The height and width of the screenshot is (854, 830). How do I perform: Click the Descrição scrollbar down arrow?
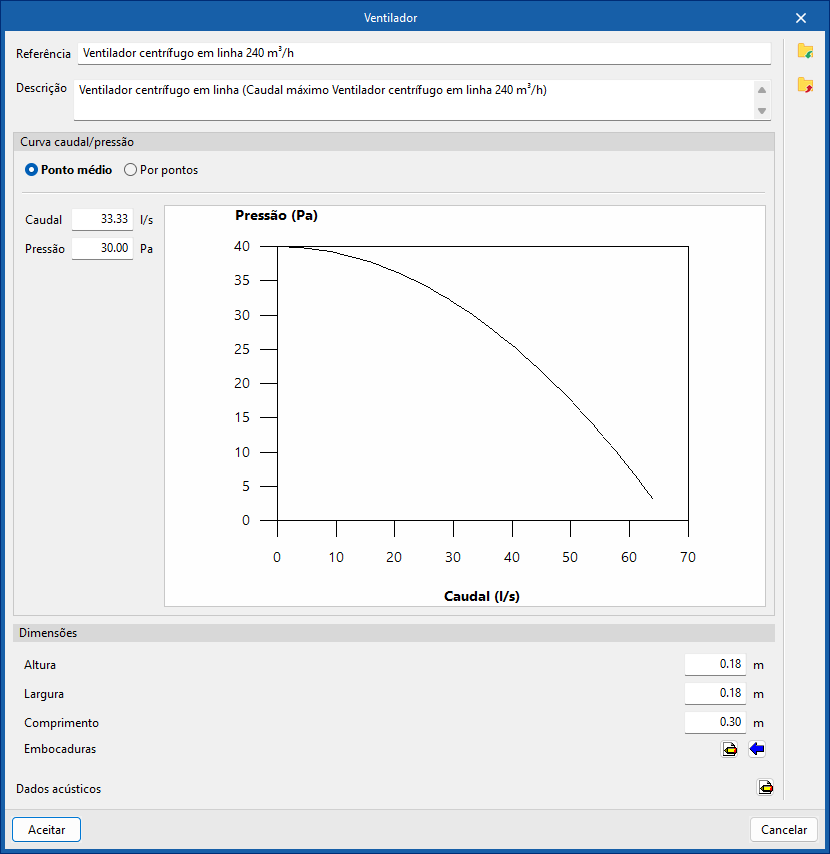(762, 111)
